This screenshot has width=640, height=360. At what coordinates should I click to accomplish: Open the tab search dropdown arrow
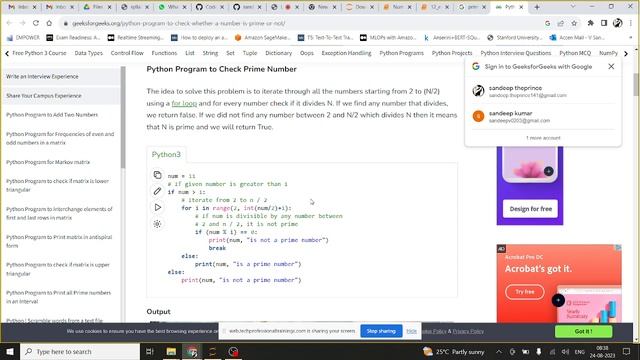573,7
